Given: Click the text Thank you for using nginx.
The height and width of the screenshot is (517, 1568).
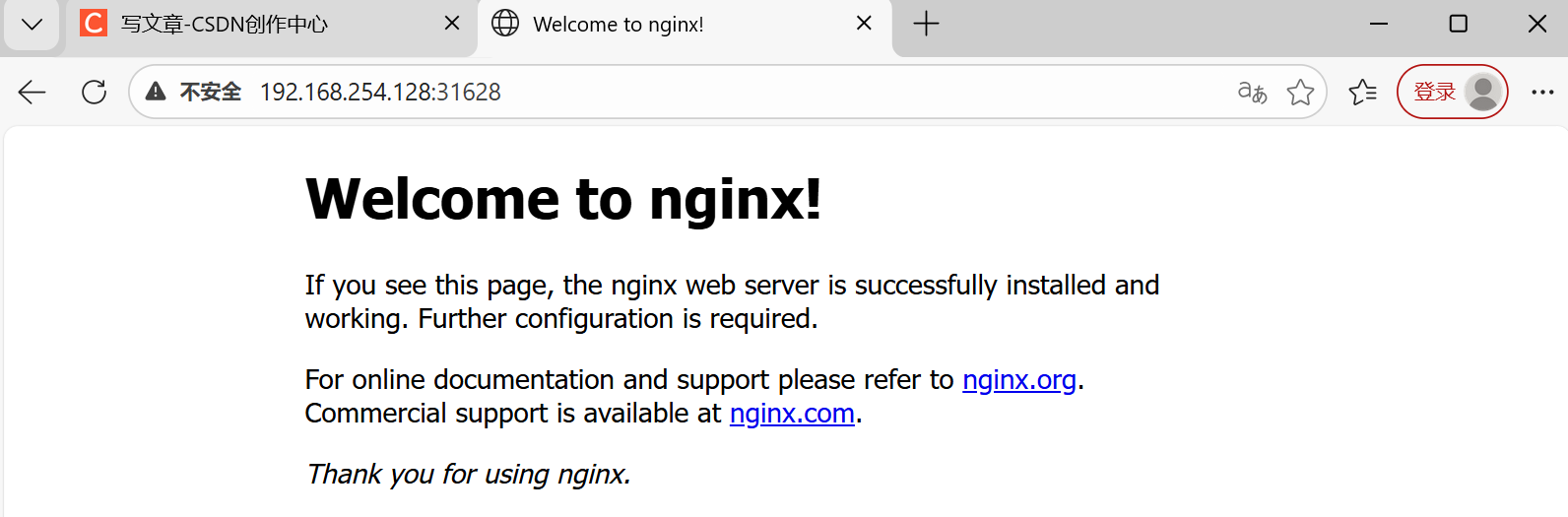Looking at the screenshot, I should click(469, 475).
